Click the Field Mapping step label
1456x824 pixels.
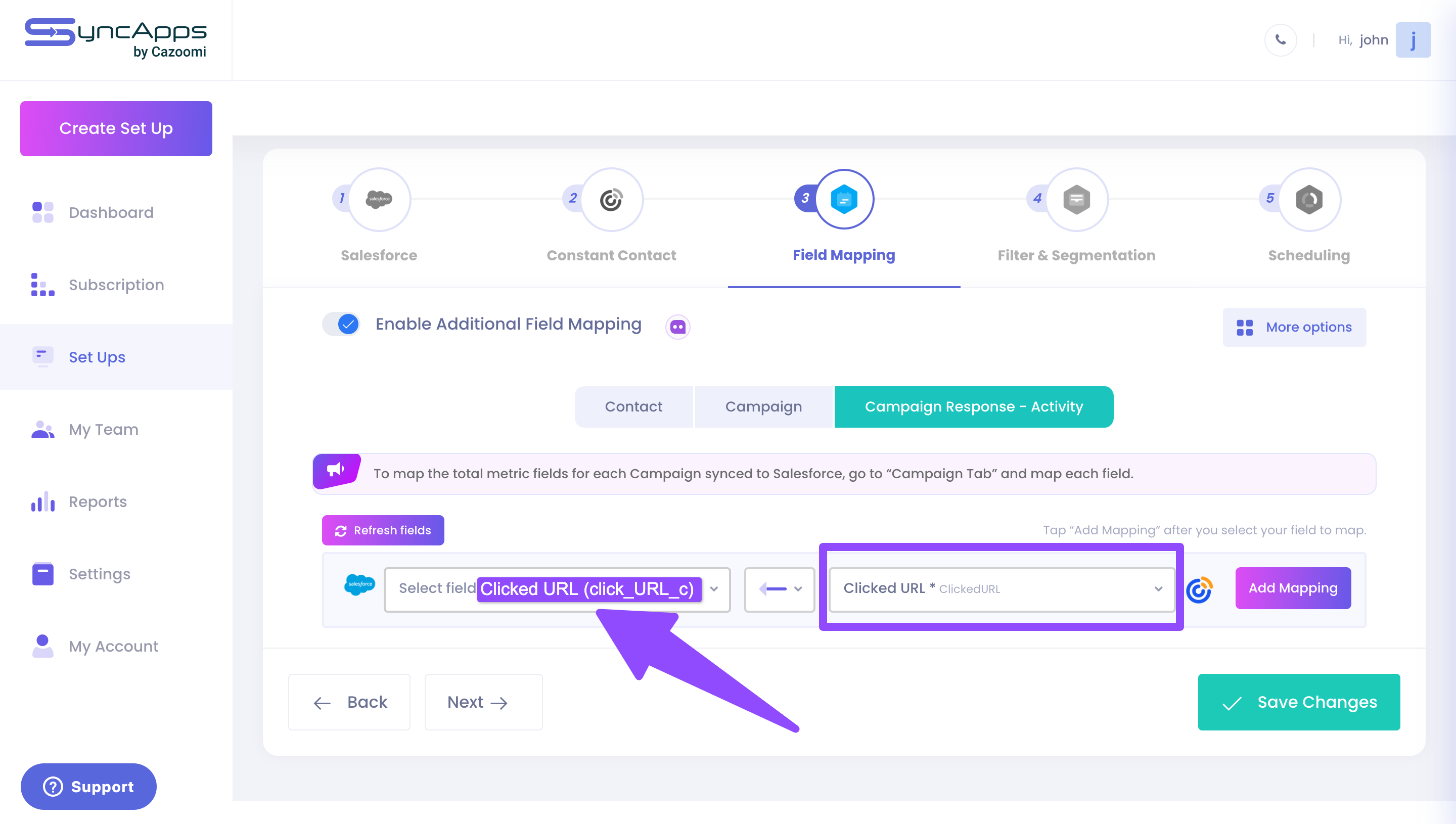[844, 255]
